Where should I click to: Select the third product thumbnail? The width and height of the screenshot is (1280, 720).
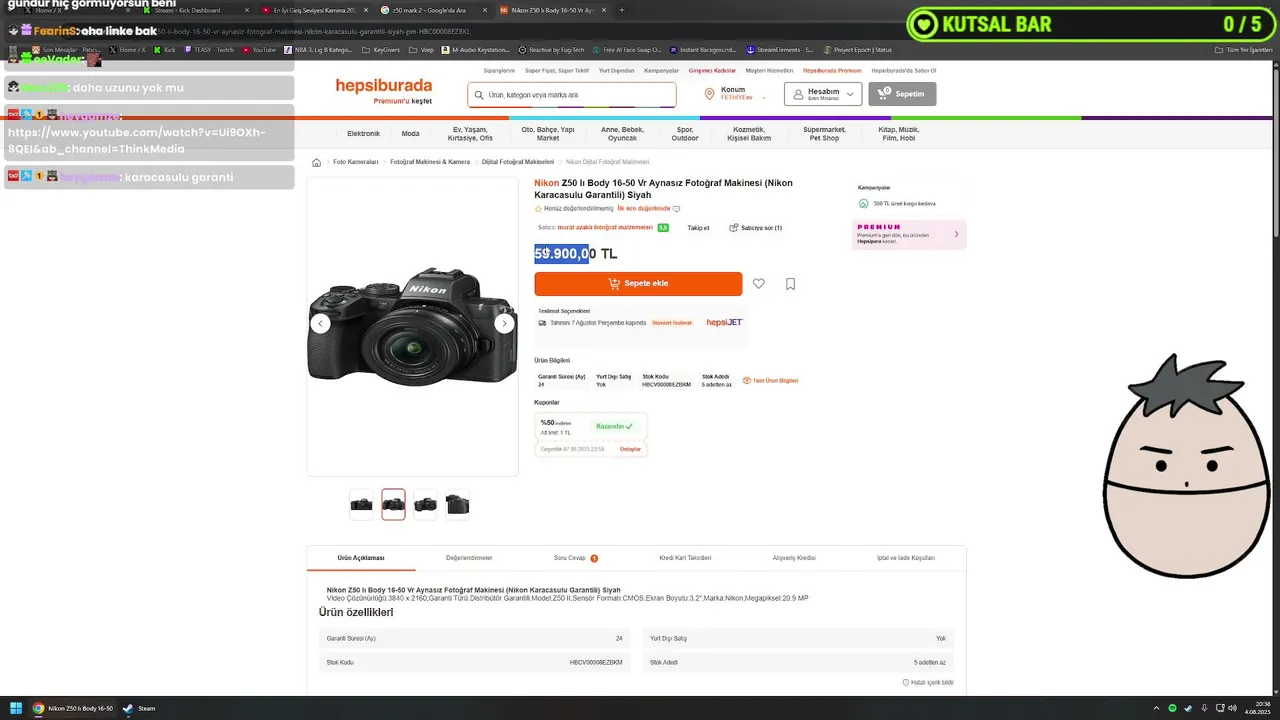point(425,504)
